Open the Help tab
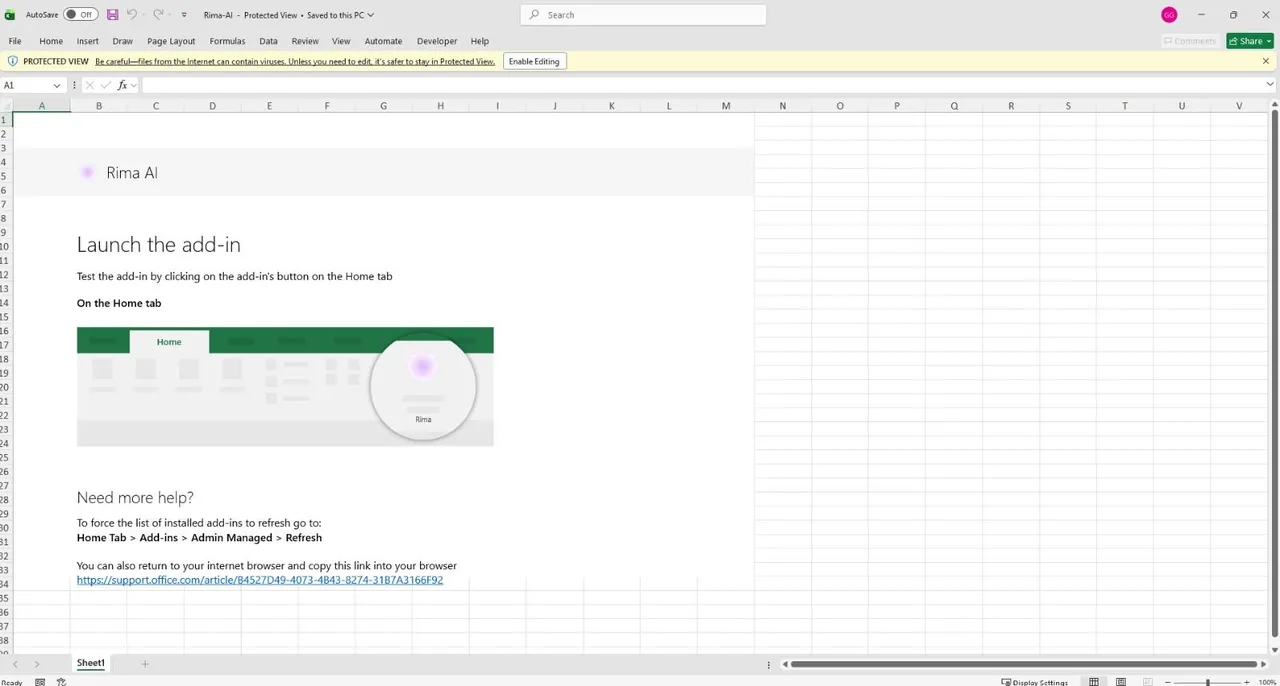 tap(480, 41)
